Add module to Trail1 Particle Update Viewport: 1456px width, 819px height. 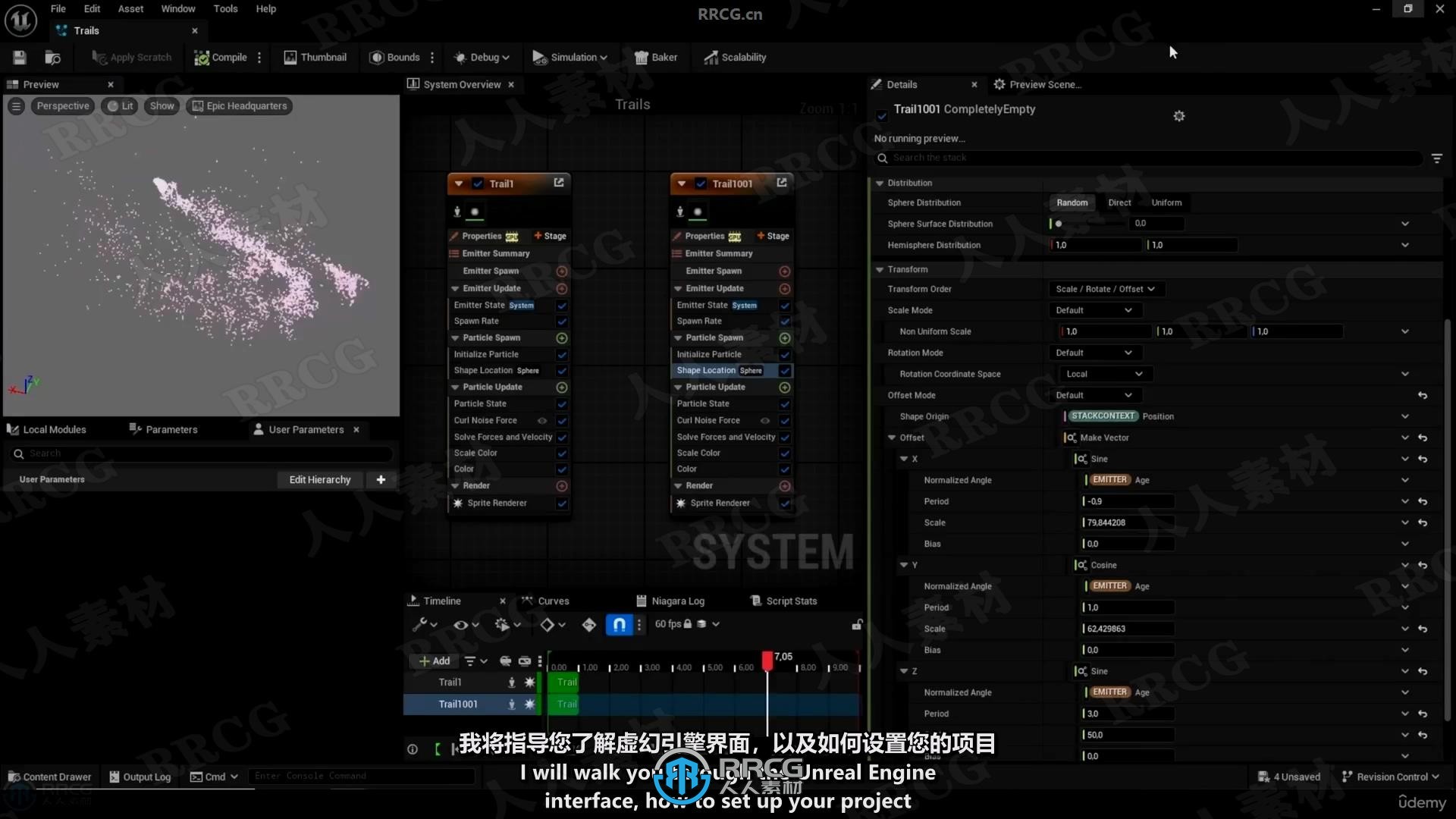[562, 388]
